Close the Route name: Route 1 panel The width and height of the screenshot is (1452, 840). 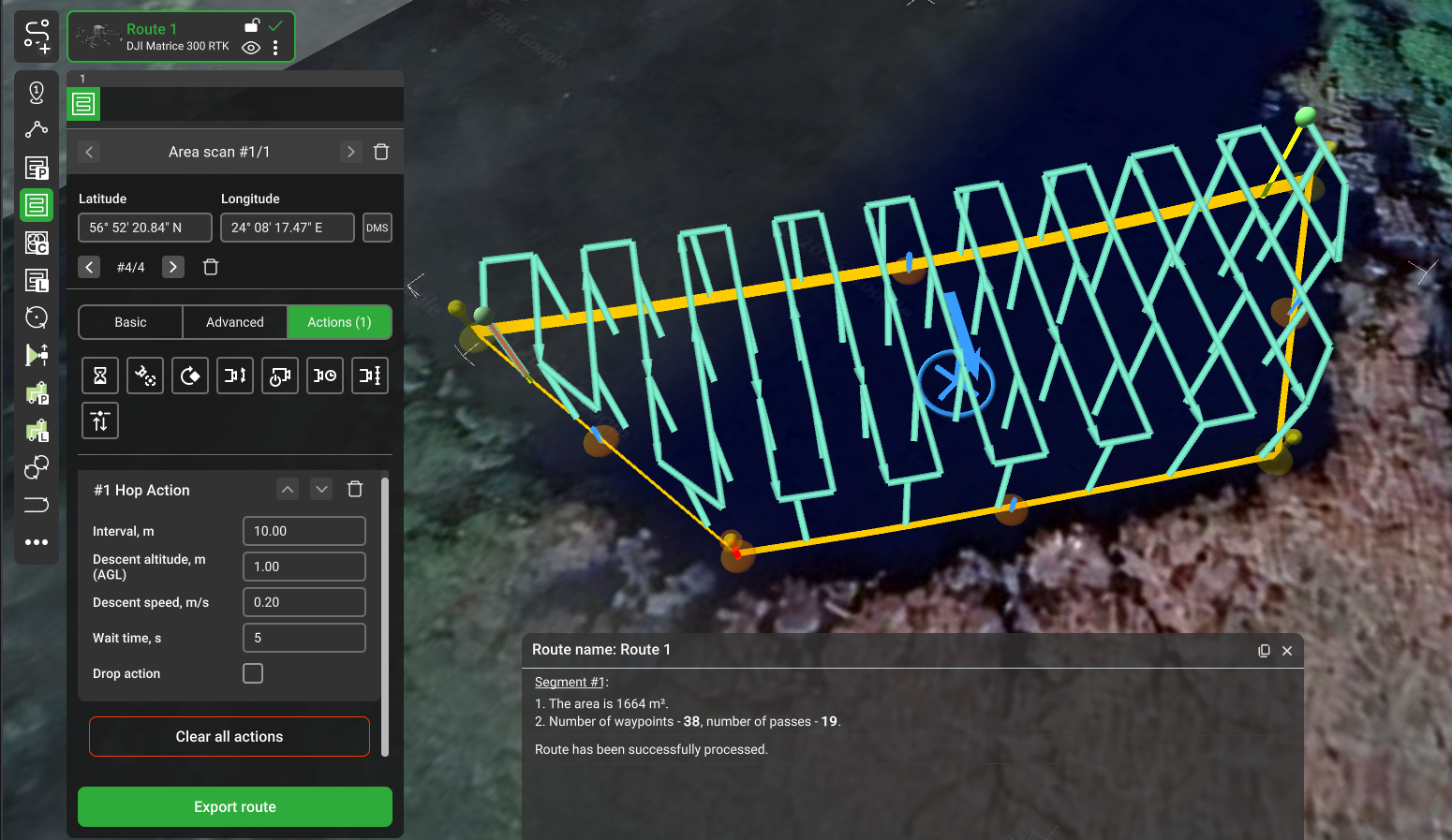coord(1287,651)
